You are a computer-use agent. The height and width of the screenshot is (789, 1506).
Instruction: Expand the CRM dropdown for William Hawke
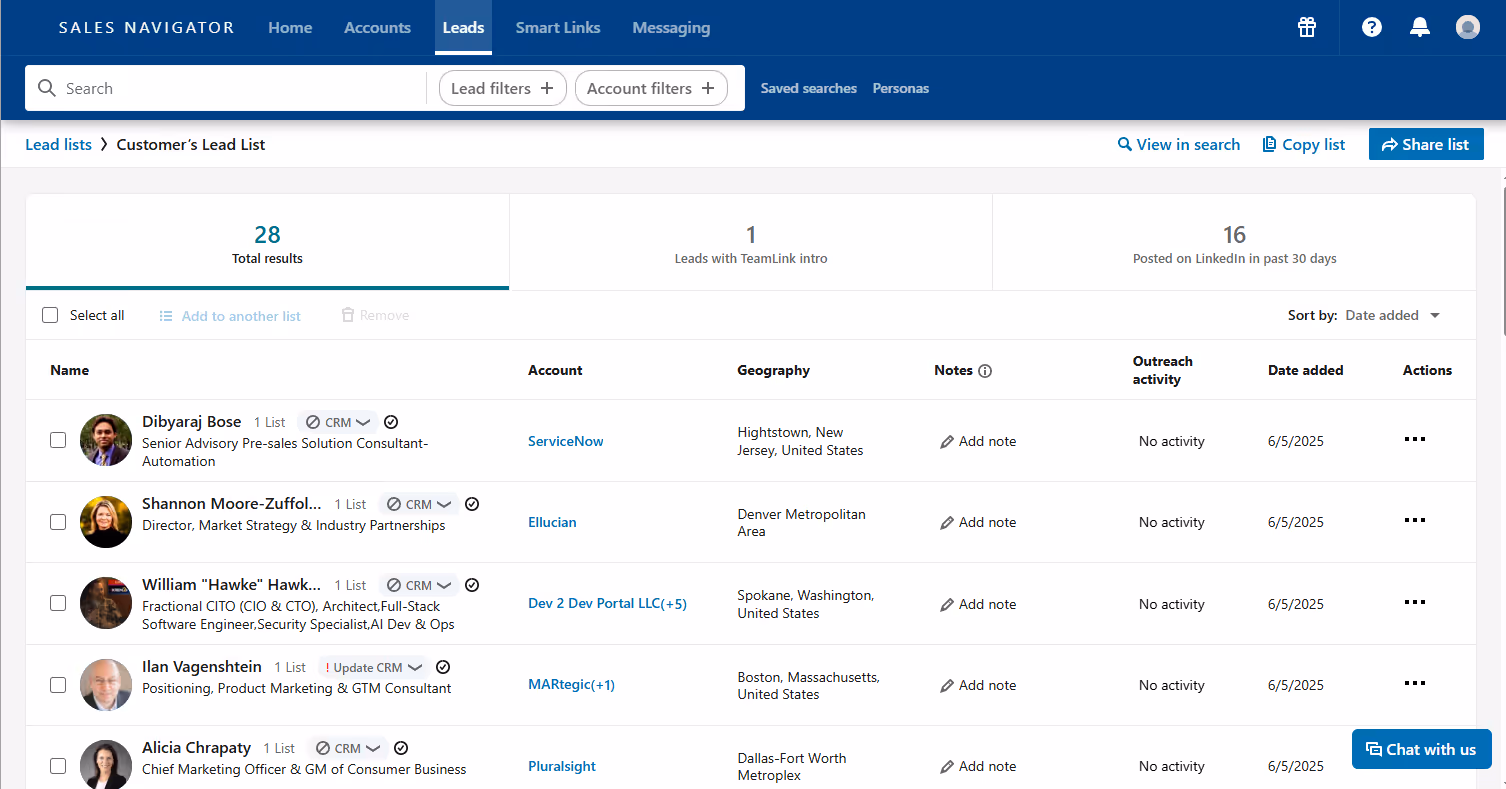419,585
